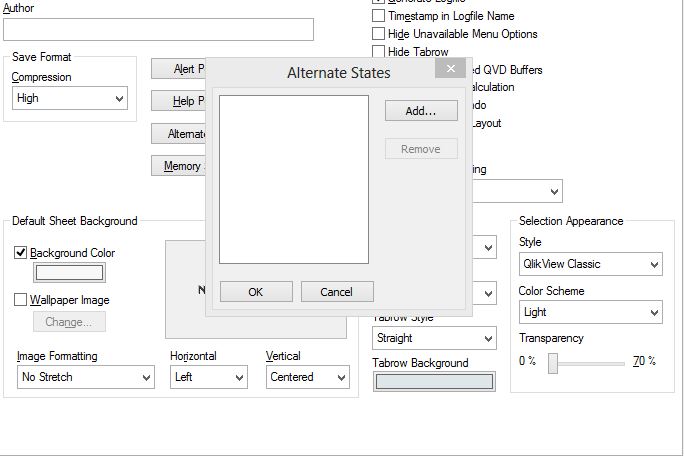
Task: Click the Background Color swatch
Action: click(x=69, y=272)
